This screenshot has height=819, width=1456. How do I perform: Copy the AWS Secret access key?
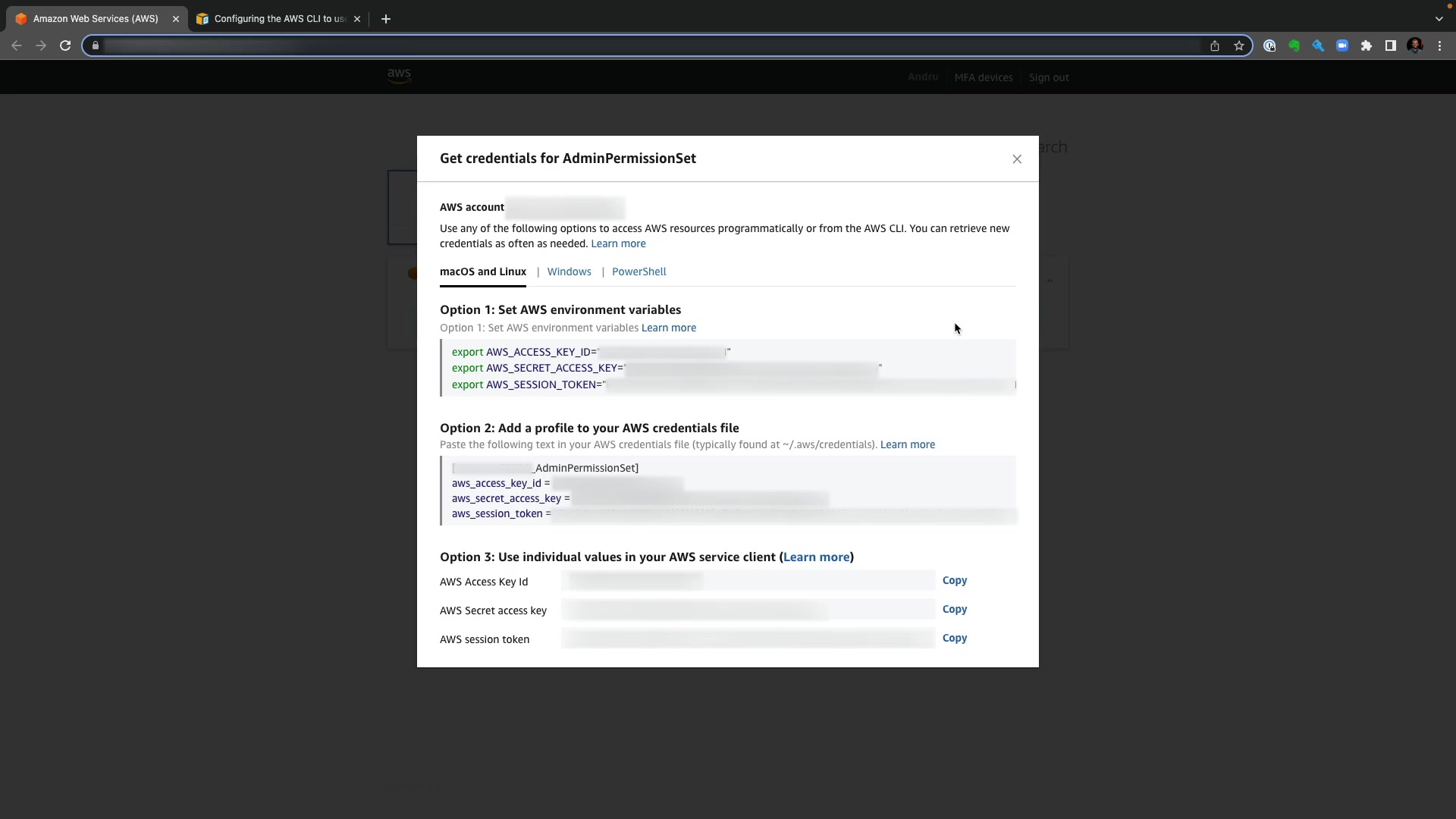pyautogui.click(x=954, y=609)
